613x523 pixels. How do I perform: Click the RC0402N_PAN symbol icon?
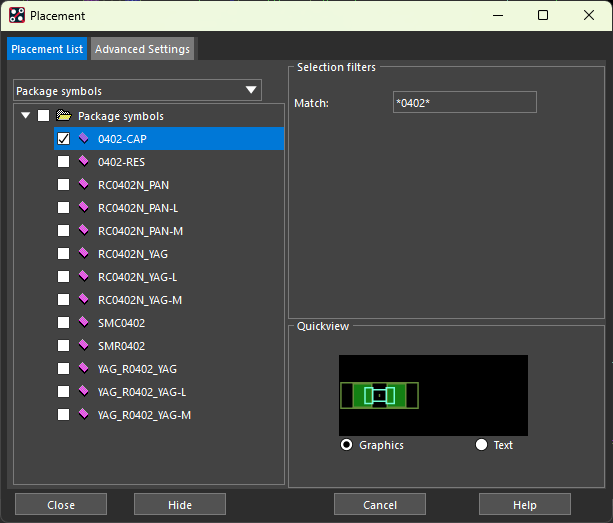pyautogui.click(x=84, y=184)
